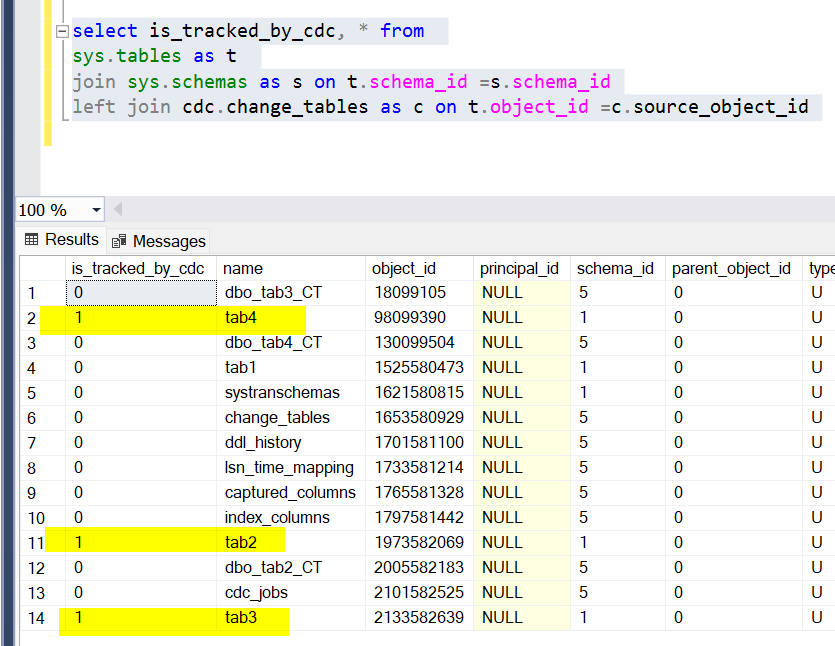Place cursor on cdc.change_tables in the query
This screenshot has height=646, width=835.
click(275, 107)
